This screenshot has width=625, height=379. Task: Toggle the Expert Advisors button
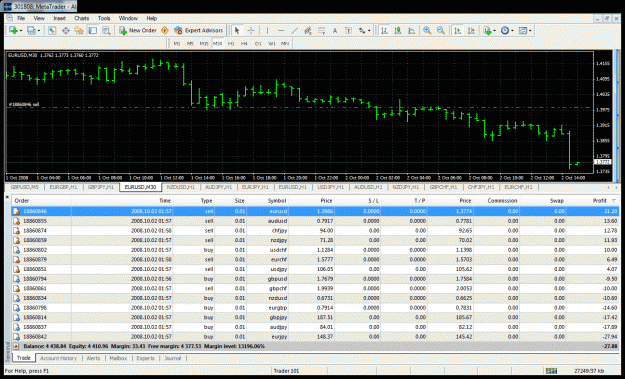click(x=199, y=30)
